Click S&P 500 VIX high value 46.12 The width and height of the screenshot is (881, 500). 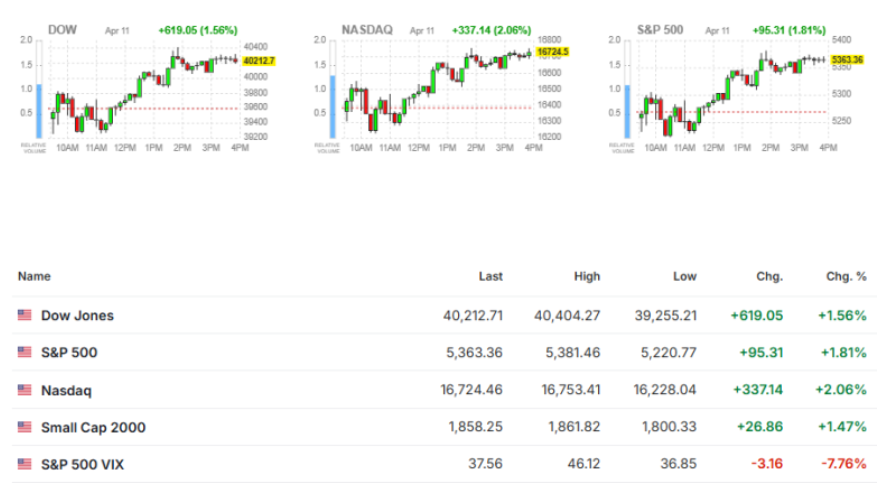point(584,464)
